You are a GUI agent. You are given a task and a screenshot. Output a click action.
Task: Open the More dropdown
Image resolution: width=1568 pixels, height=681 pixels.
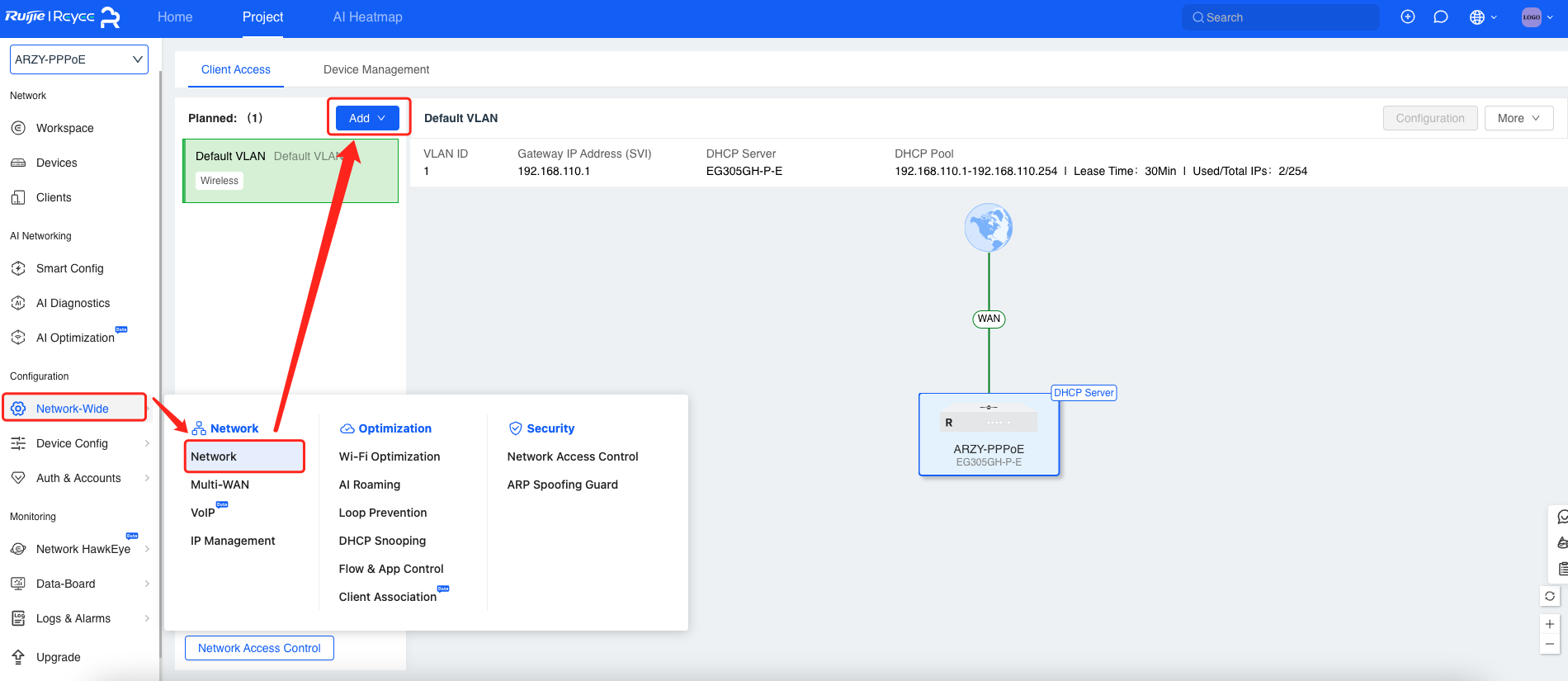click(x=1518, y=118)
